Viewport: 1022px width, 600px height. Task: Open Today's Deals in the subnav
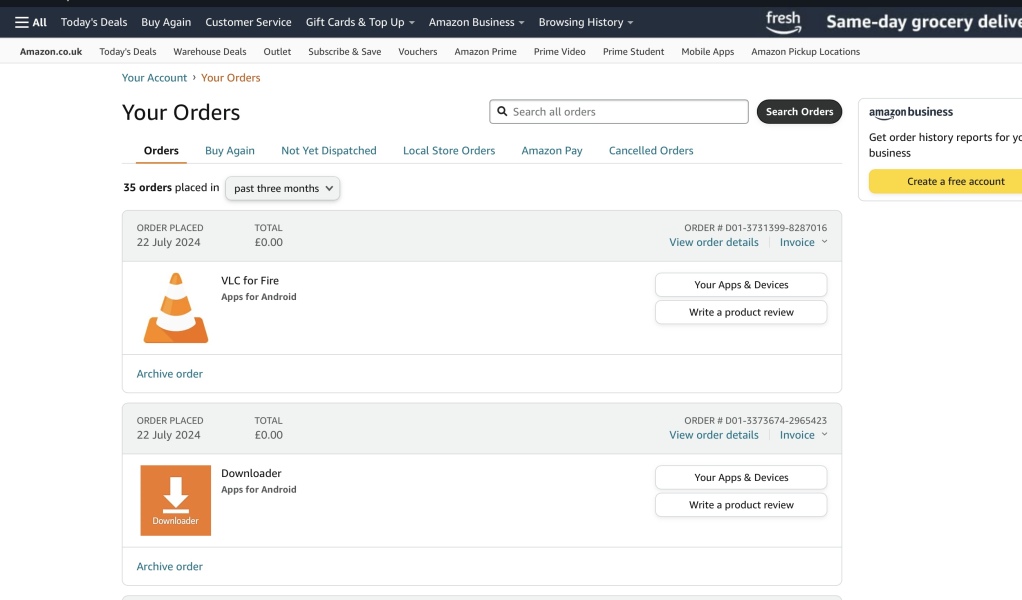click(128, 51)
